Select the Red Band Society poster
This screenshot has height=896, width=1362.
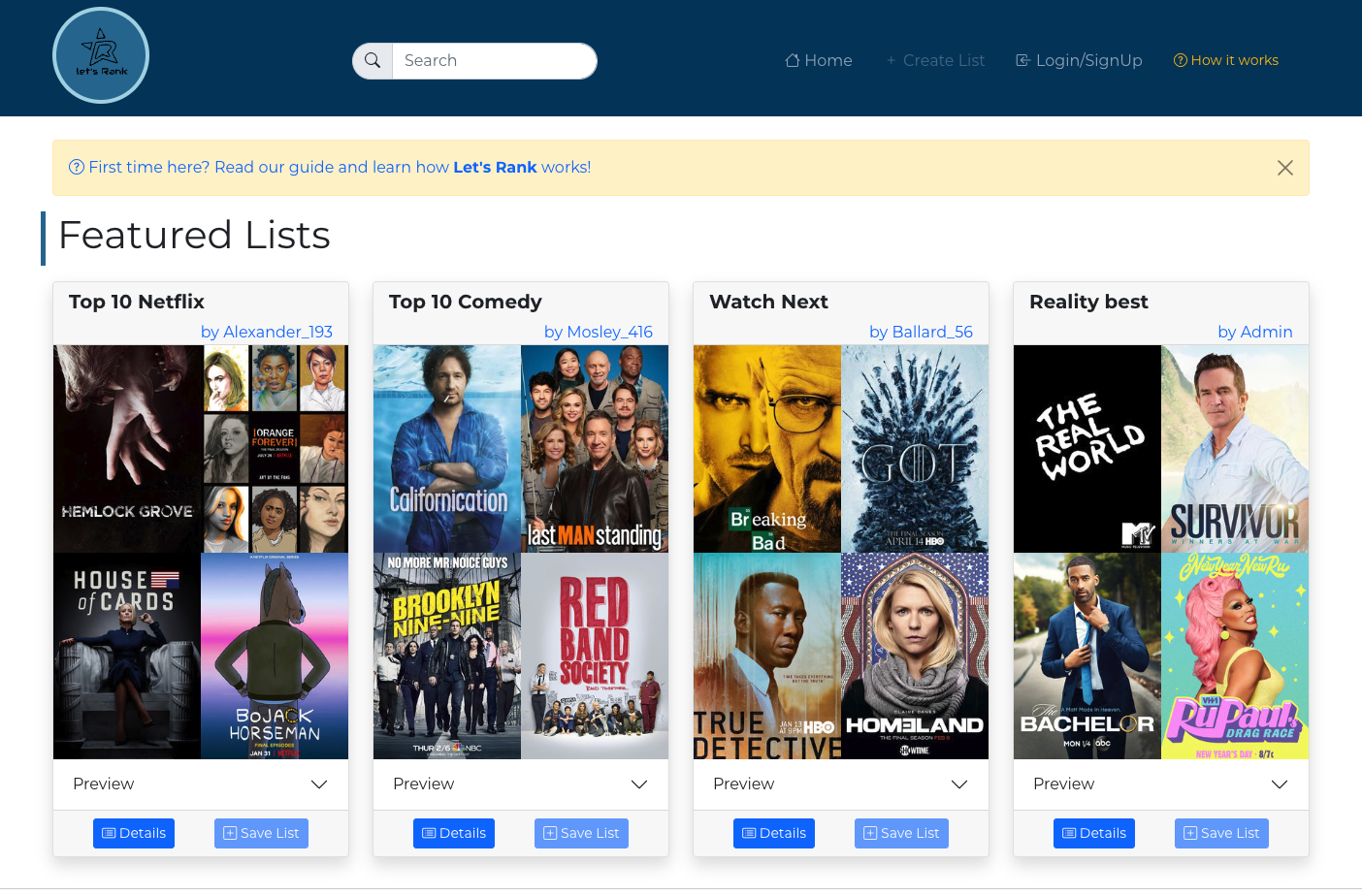pyautogui.click(x=595, y=656)
